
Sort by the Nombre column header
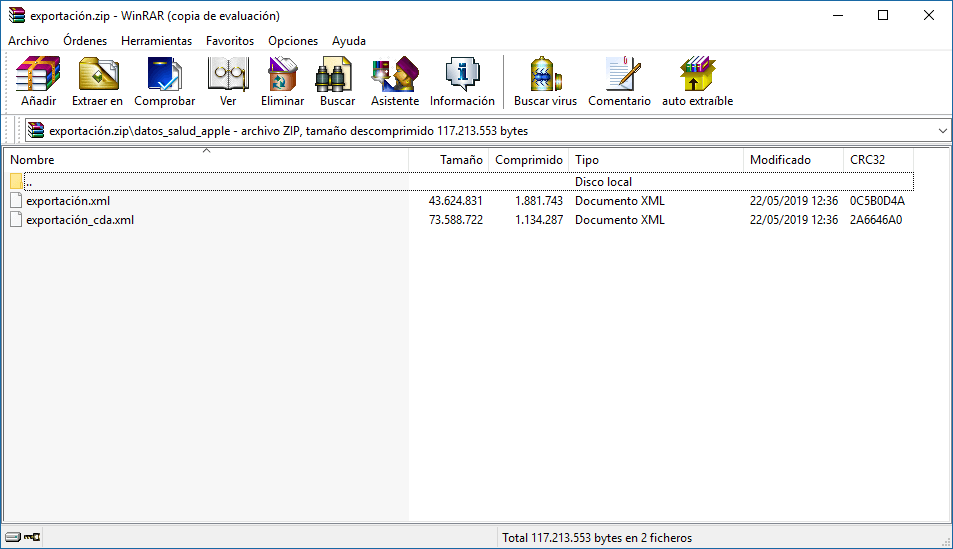[x=207, y=159]
